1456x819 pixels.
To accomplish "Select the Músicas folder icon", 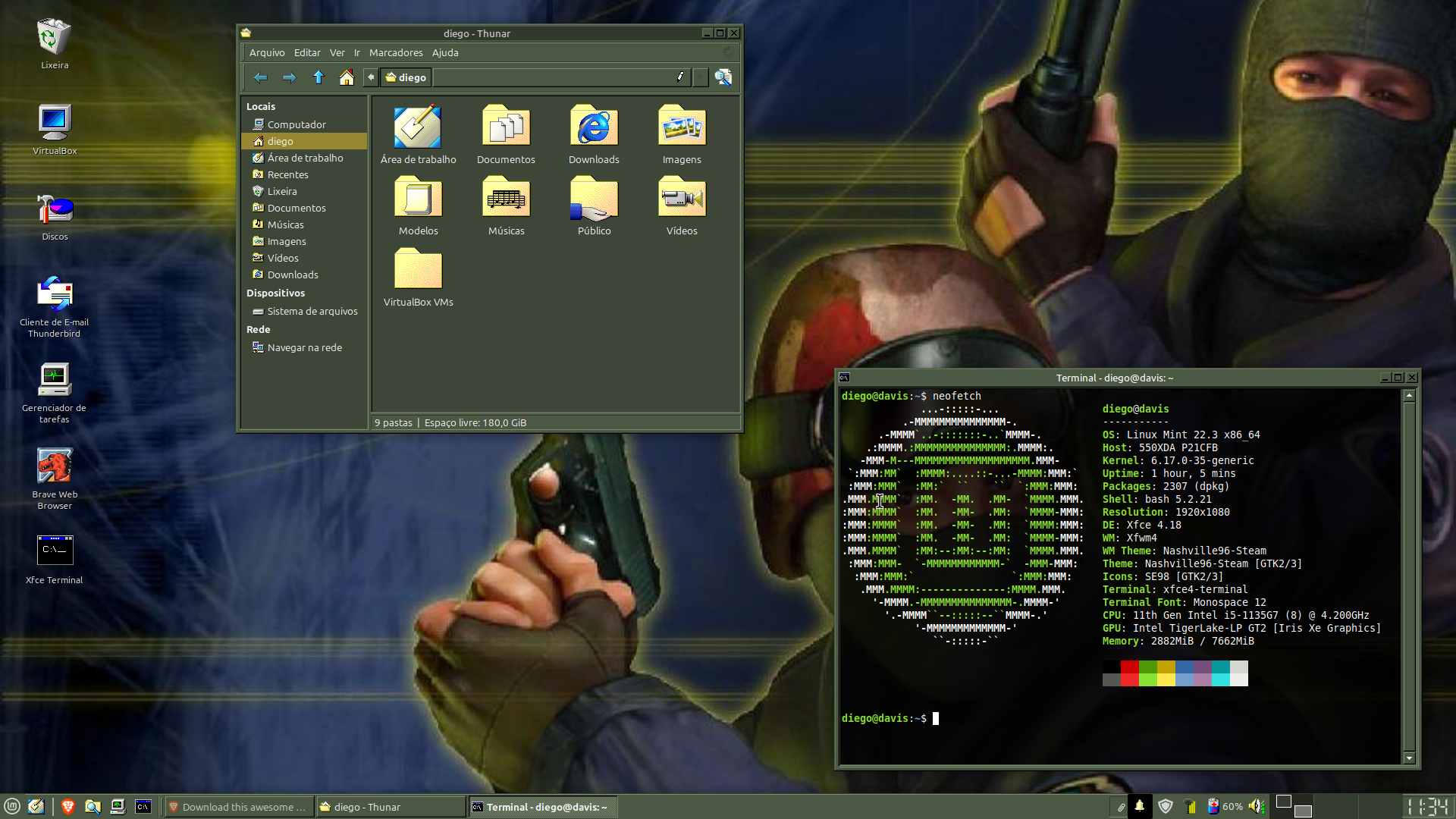I will click(x=506, y=198).
